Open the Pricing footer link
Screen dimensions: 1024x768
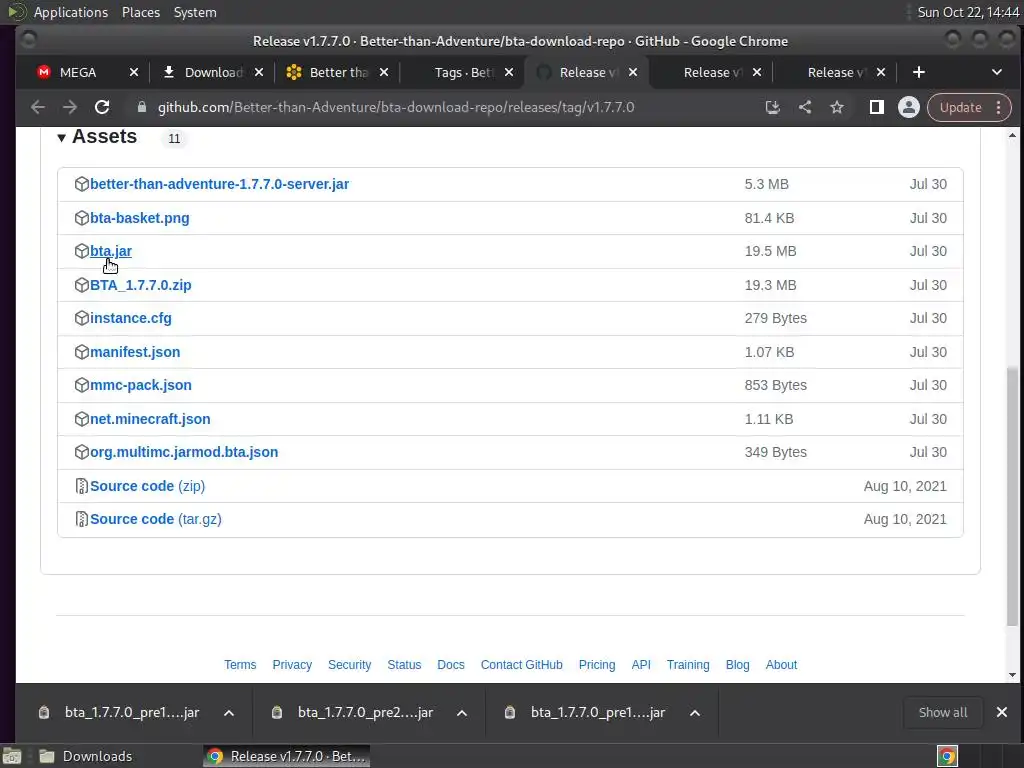tap(597, 664)
